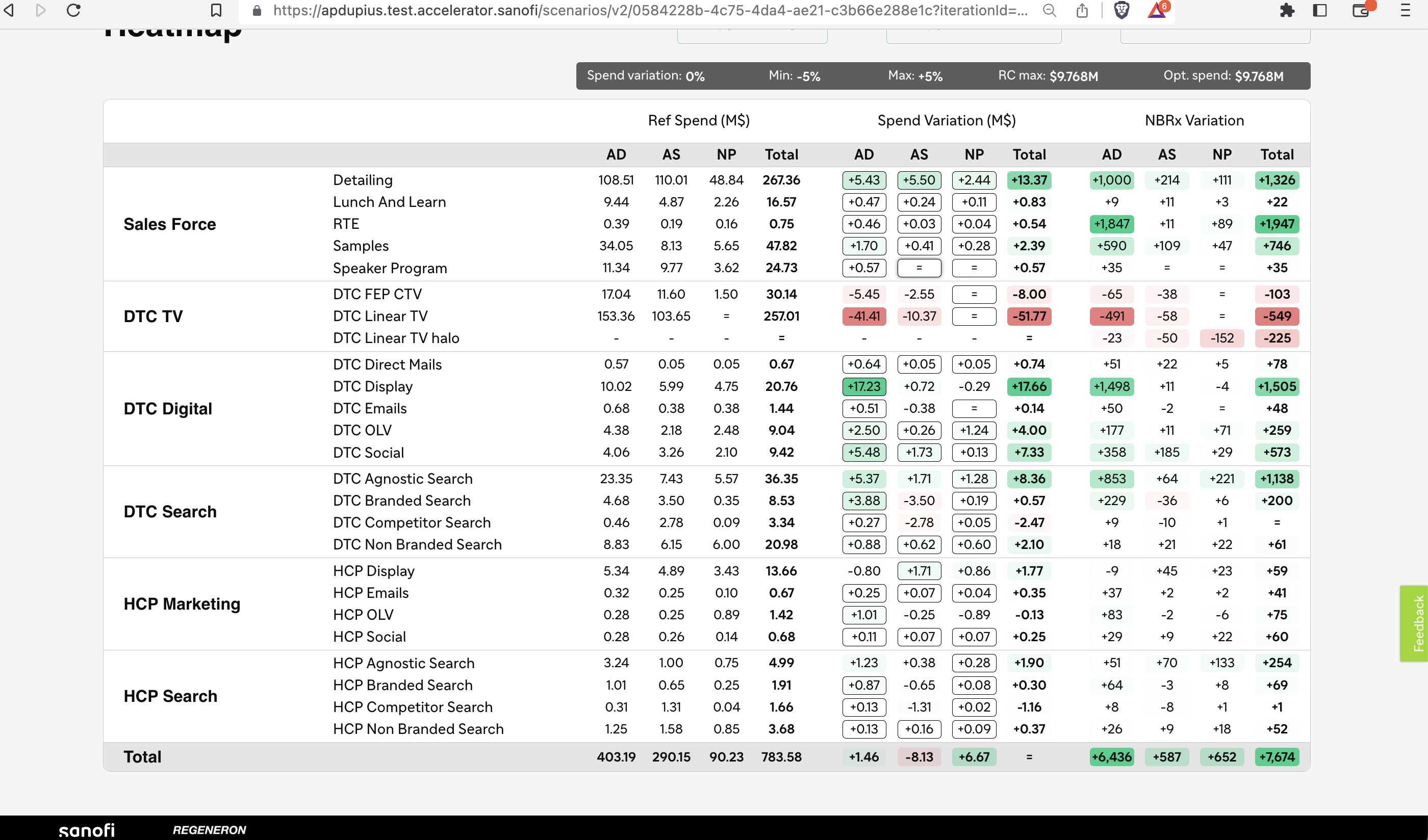Open Brave Shields lion icon
The width and height of the screenshot is (1428, 840).
1121,10
